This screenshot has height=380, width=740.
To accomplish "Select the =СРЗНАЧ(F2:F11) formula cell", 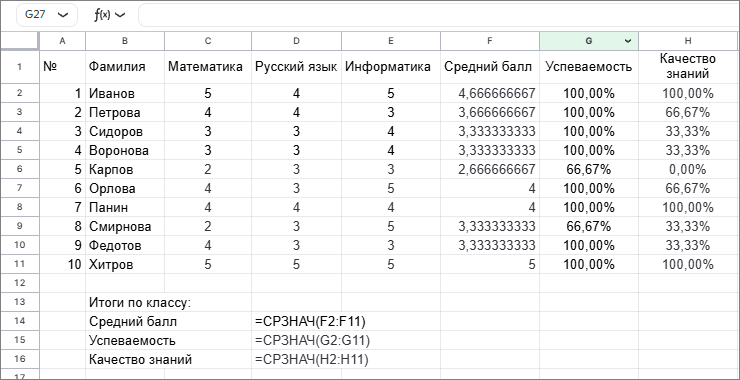I will tap(296, 321).
